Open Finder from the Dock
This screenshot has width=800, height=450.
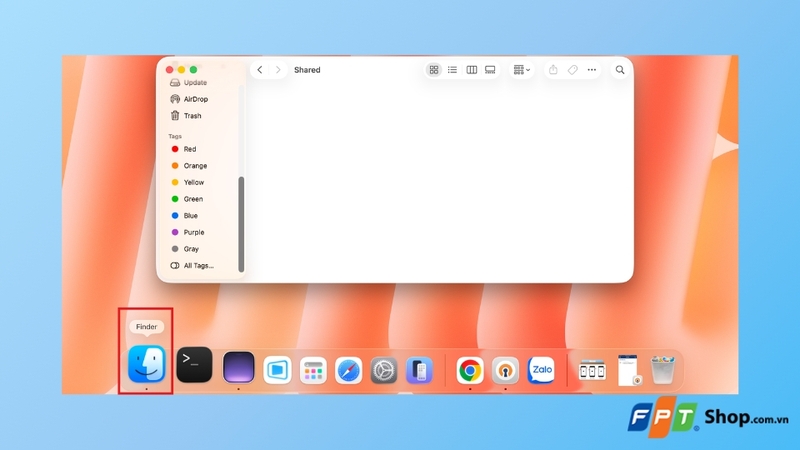click(x=146, y=364)
